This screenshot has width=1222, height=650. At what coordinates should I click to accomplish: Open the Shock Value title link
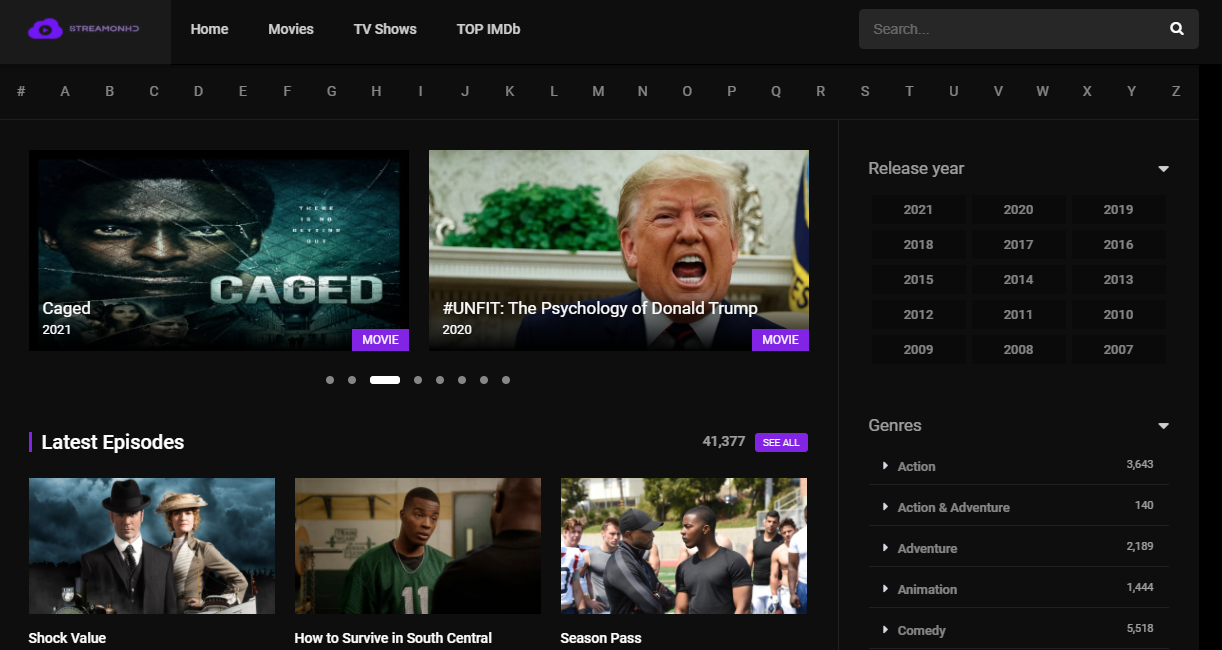click(67, 638)
